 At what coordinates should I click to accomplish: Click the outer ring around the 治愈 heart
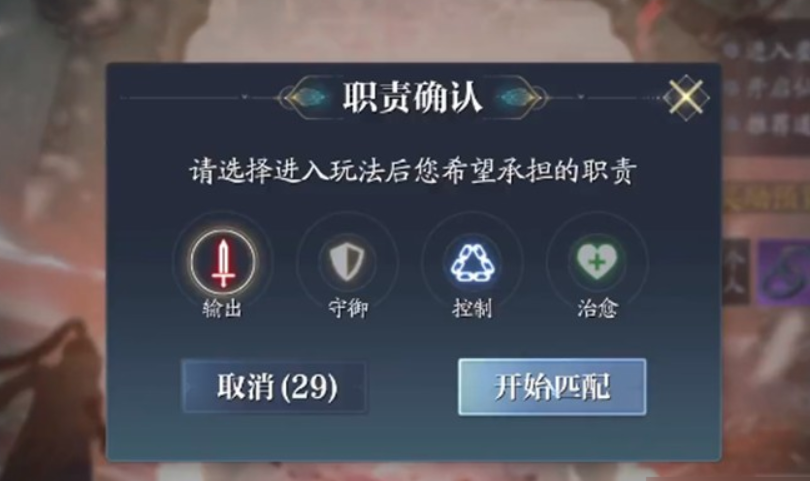click(x=597, y=262)
